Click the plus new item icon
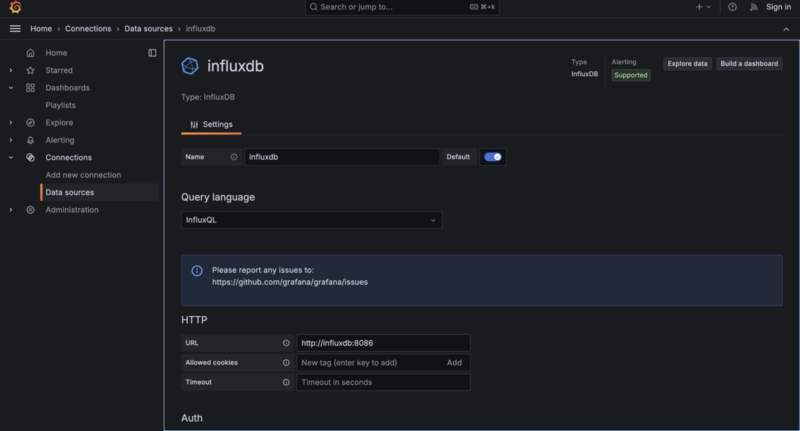Image resolution: width=800 pixels, height=431 pixels. (x=699, y=7)
